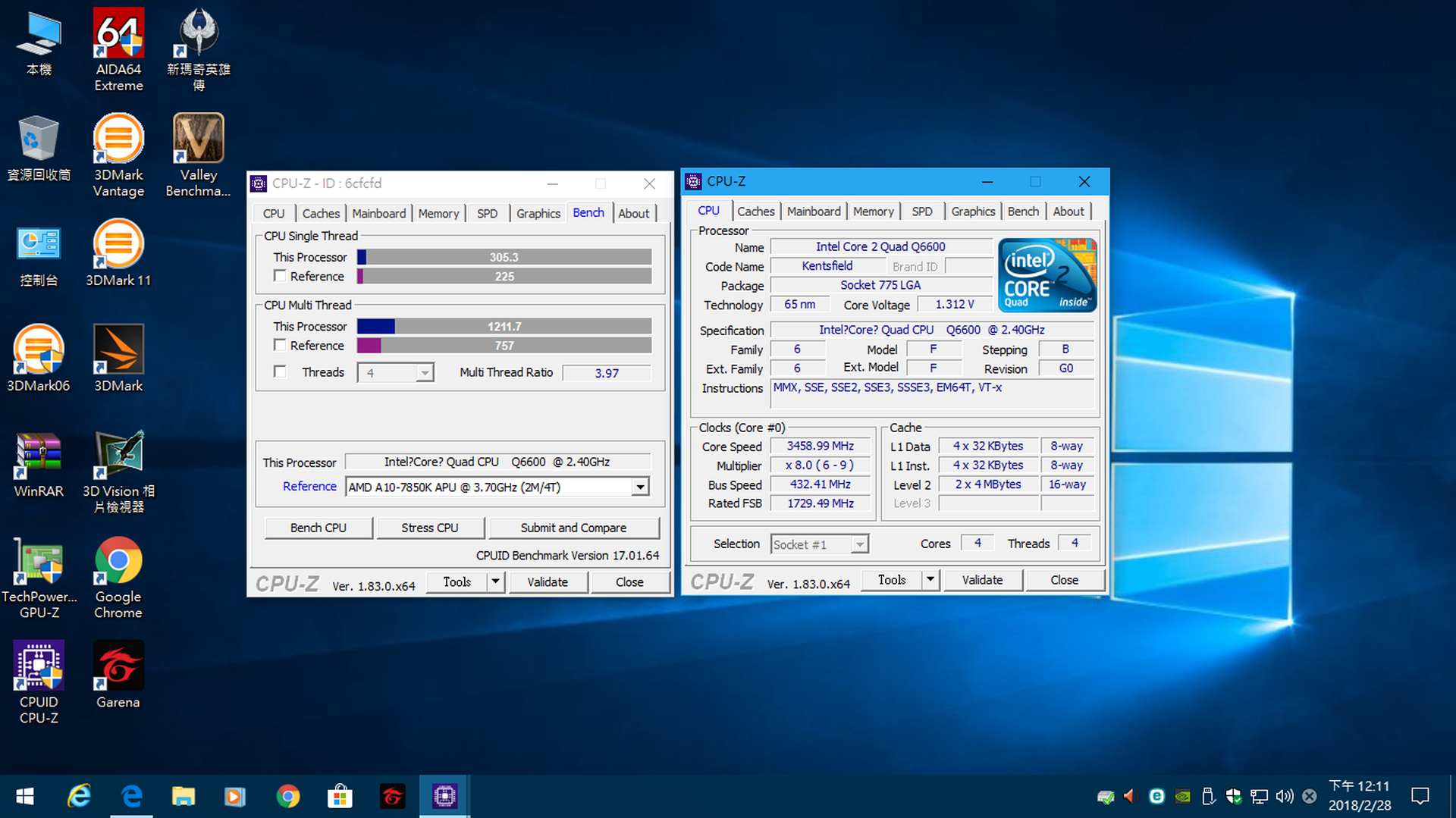Viewport: 1456px width, 818px height.
Task: Select 3D Vision photo viewer icon
Action: click(x=118, y=472)
